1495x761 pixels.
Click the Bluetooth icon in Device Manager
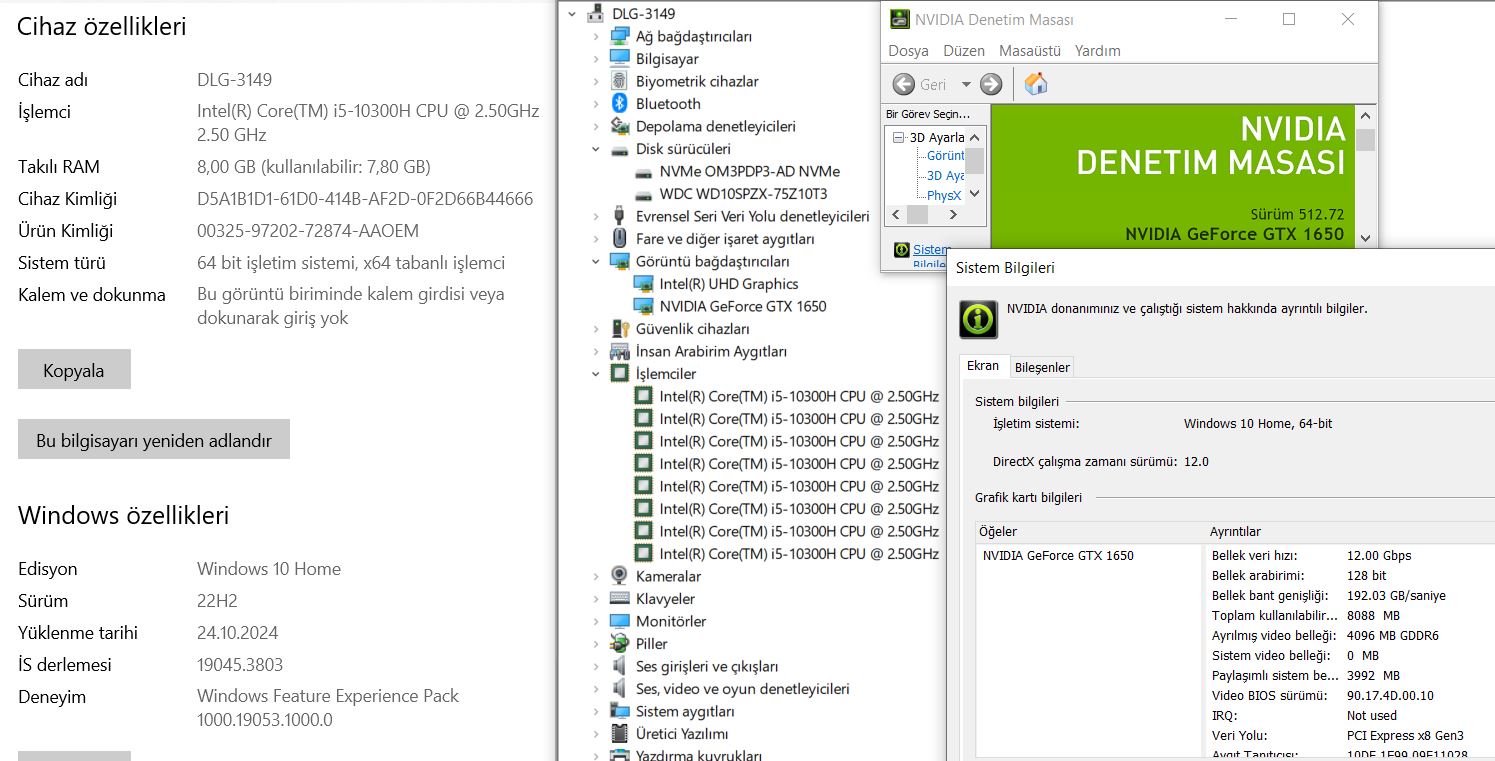[620, 104]
